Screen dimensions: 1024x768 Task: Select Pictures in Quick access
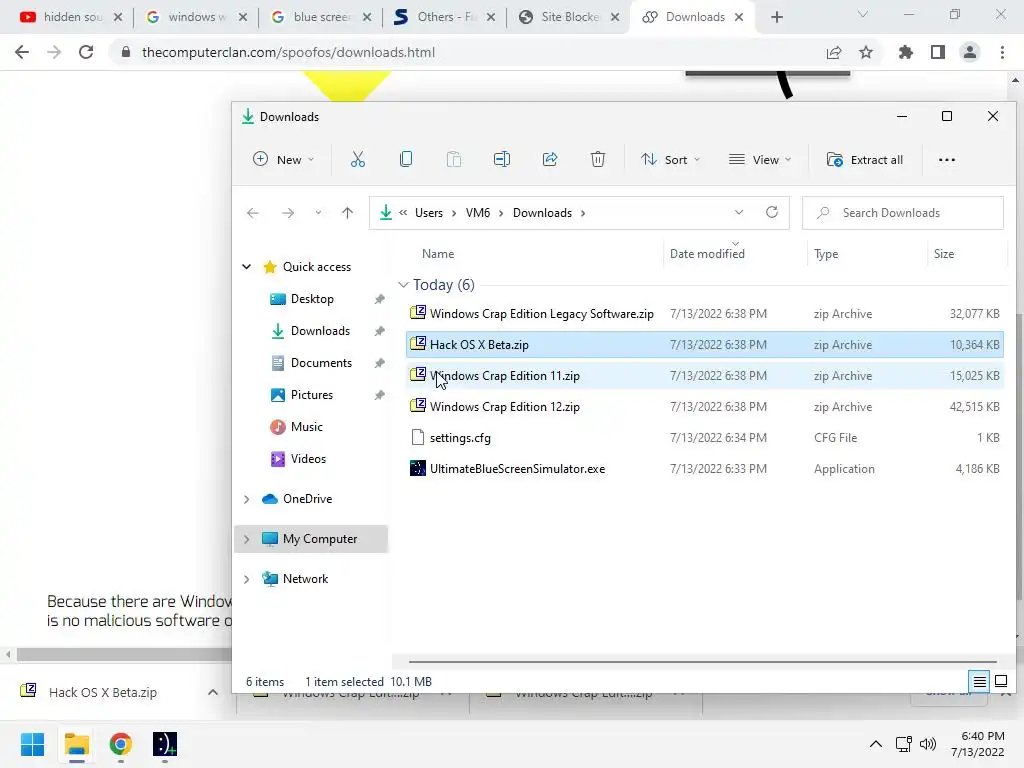coord(312,394)
